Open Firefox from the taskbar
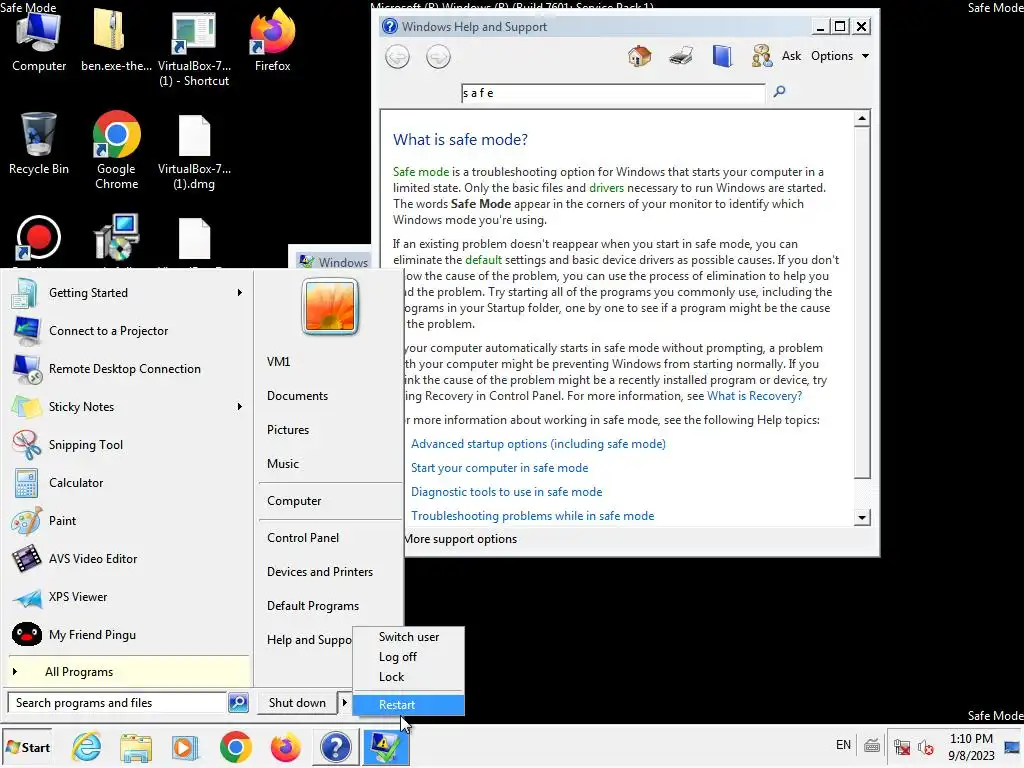Screen dimensions: 1024x768 click(285, 747)
